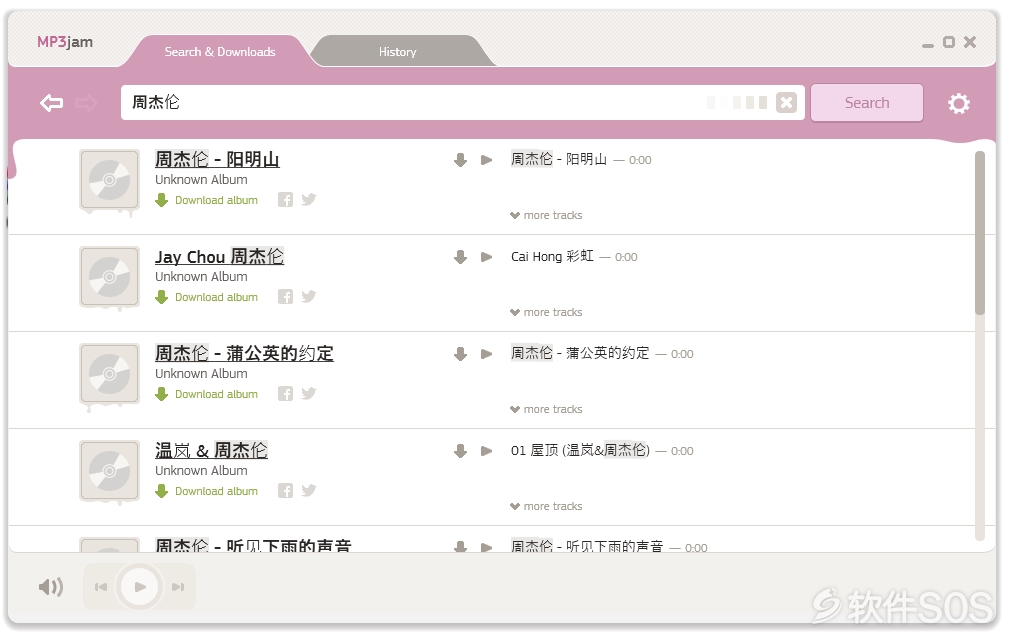This screenshot has width=1009, height=636.
Task: Open title link 温岚 & 周杰伦
Action: pyautogui.click(x=211, y=451)
